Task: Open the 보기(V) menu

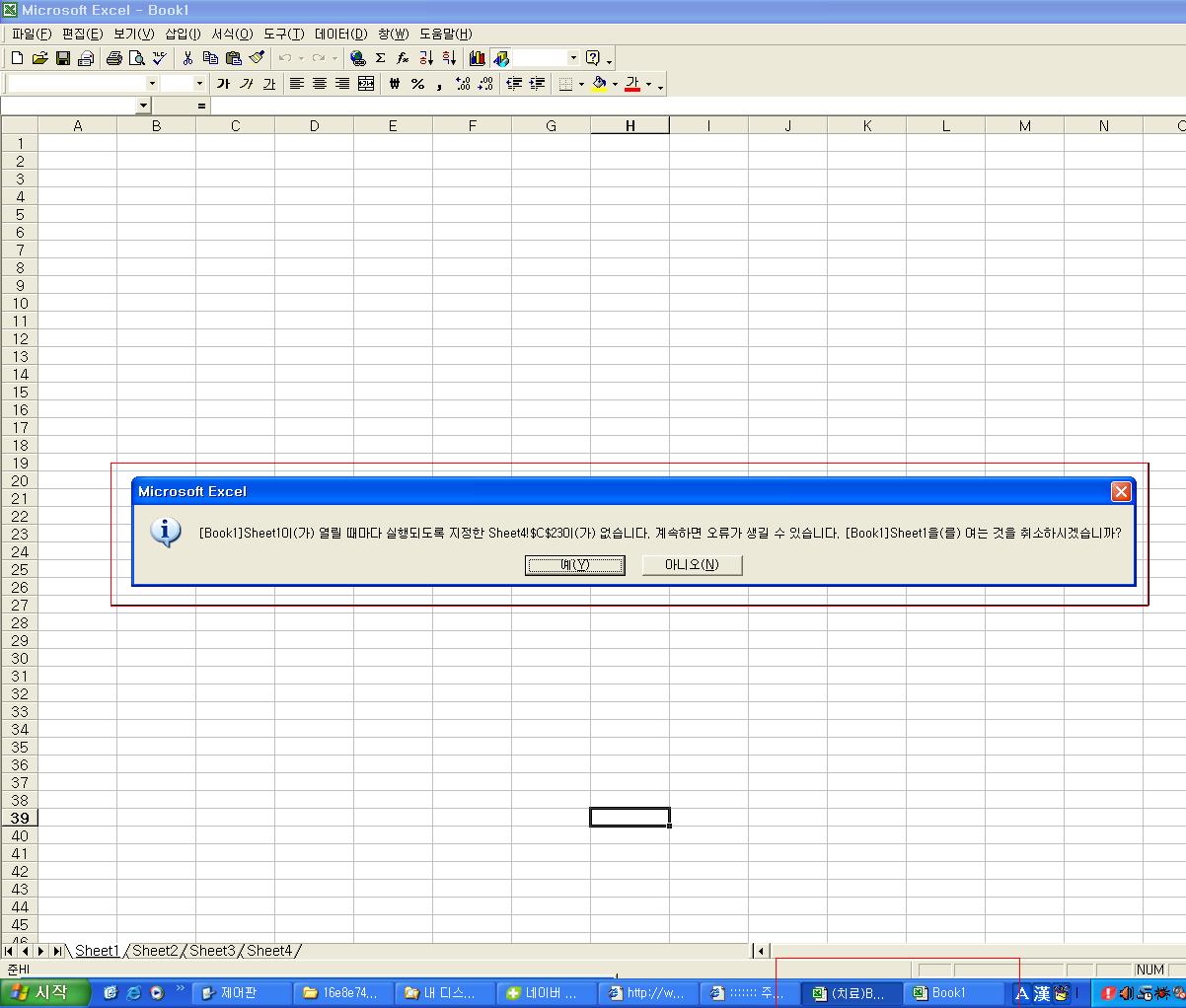Action: tap(133, 34)
